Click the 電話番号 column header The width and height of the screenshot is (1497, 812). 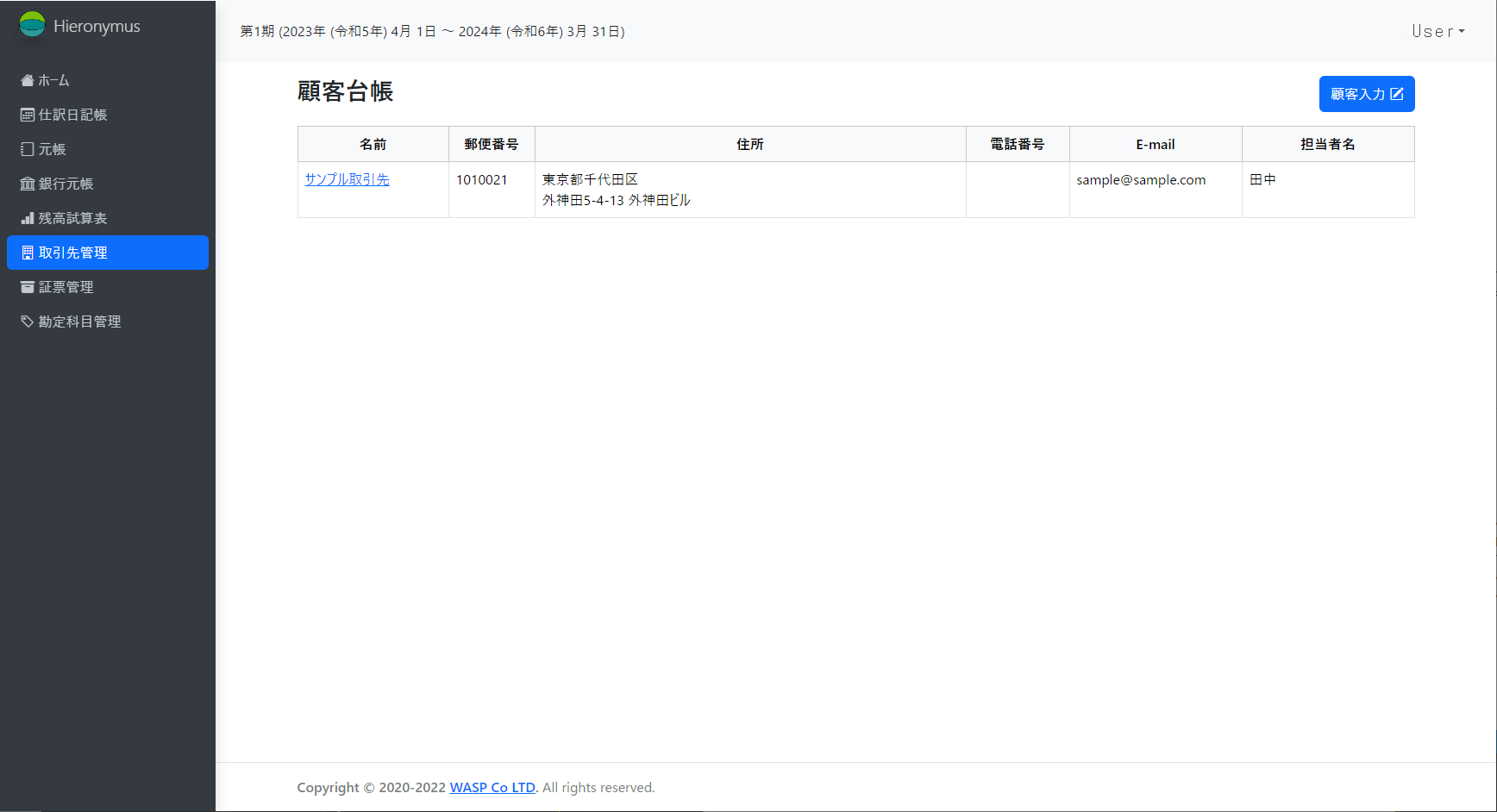coord(1018,144)
